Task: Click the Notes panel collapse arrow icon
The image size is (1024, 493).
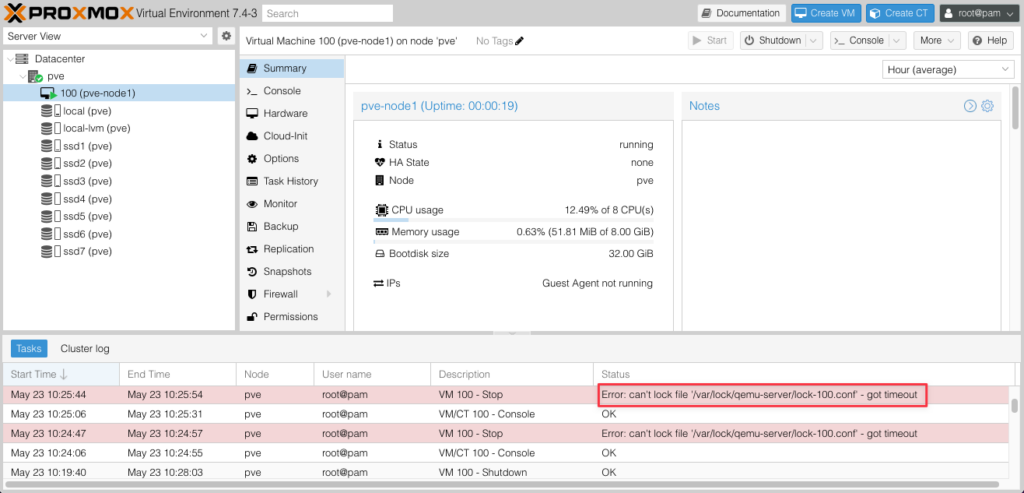Action: click(970, 106)
